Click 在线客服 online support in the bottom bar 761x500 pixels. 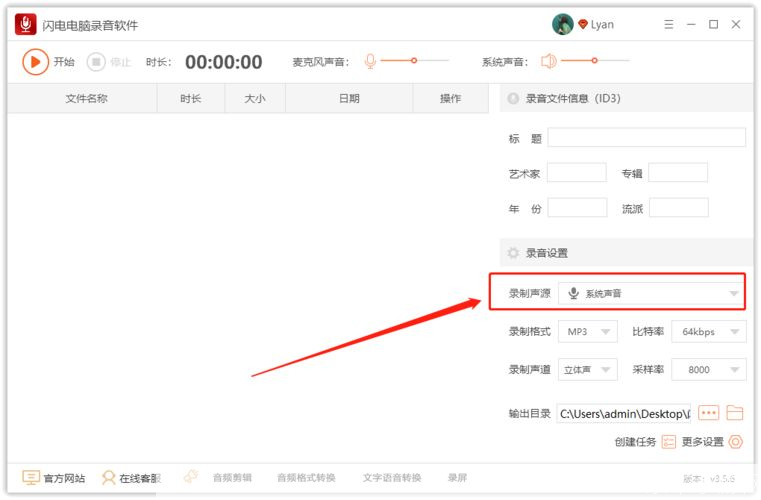[131, 478]
